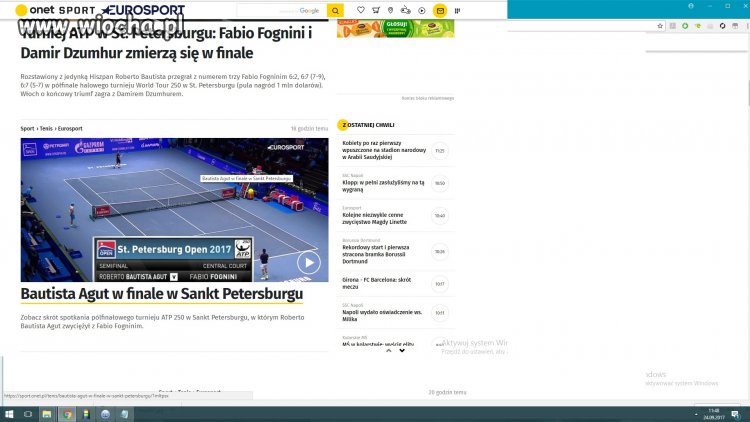Click the circular play icon in Onet header
The image size is (750, 422).
(421, 10)
